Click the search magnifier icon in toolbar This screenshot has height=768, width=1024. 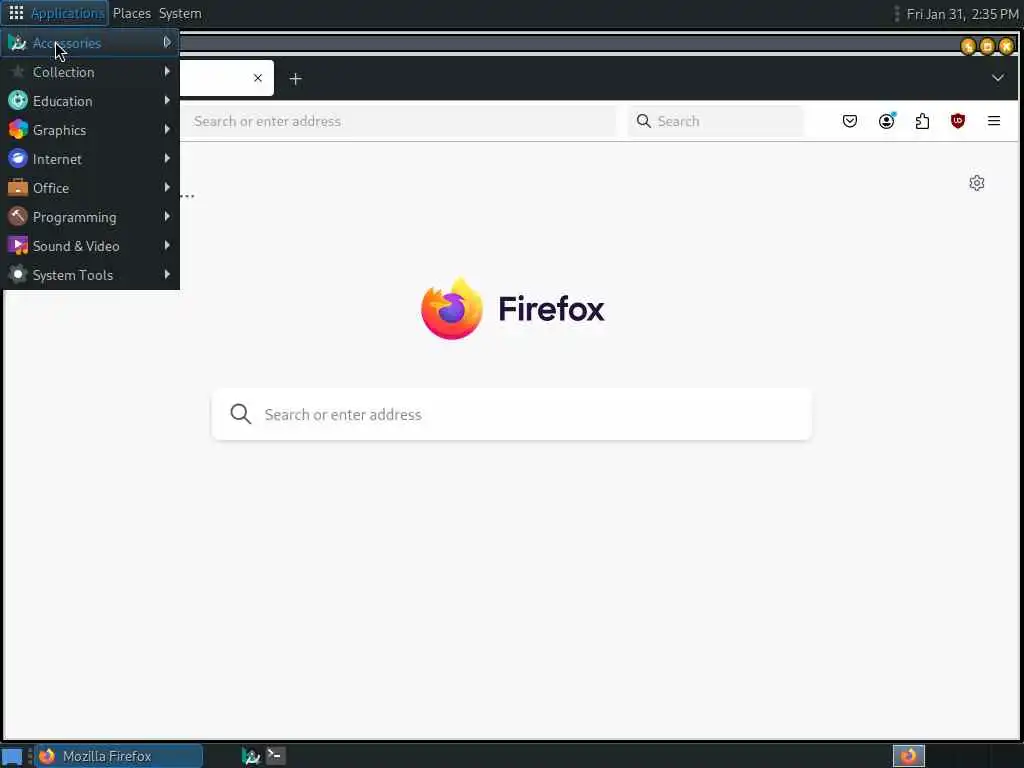point(643,121)
